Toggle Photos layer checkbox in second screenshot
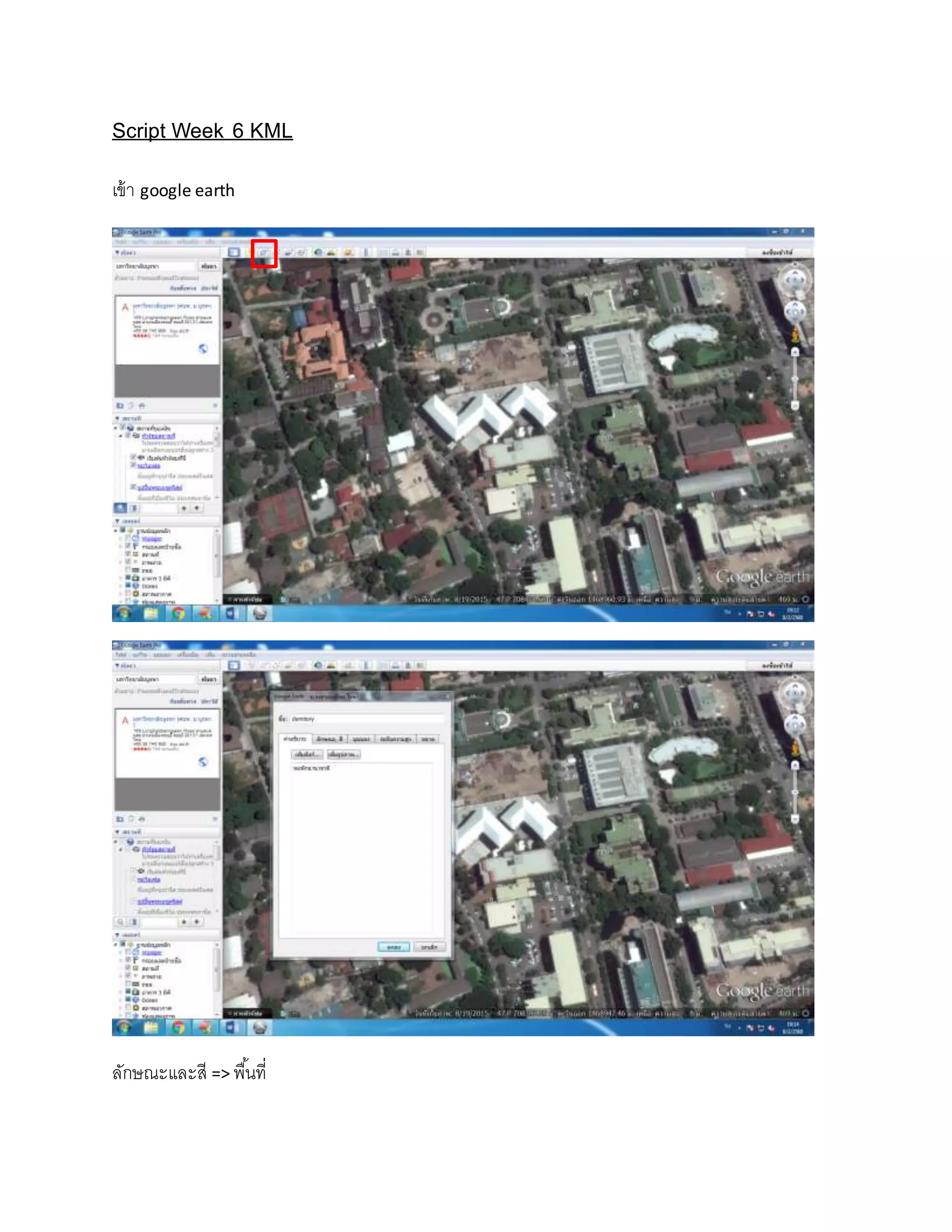Image resolution: width=952 pixels, height=1232 pixels. [128, 975]
